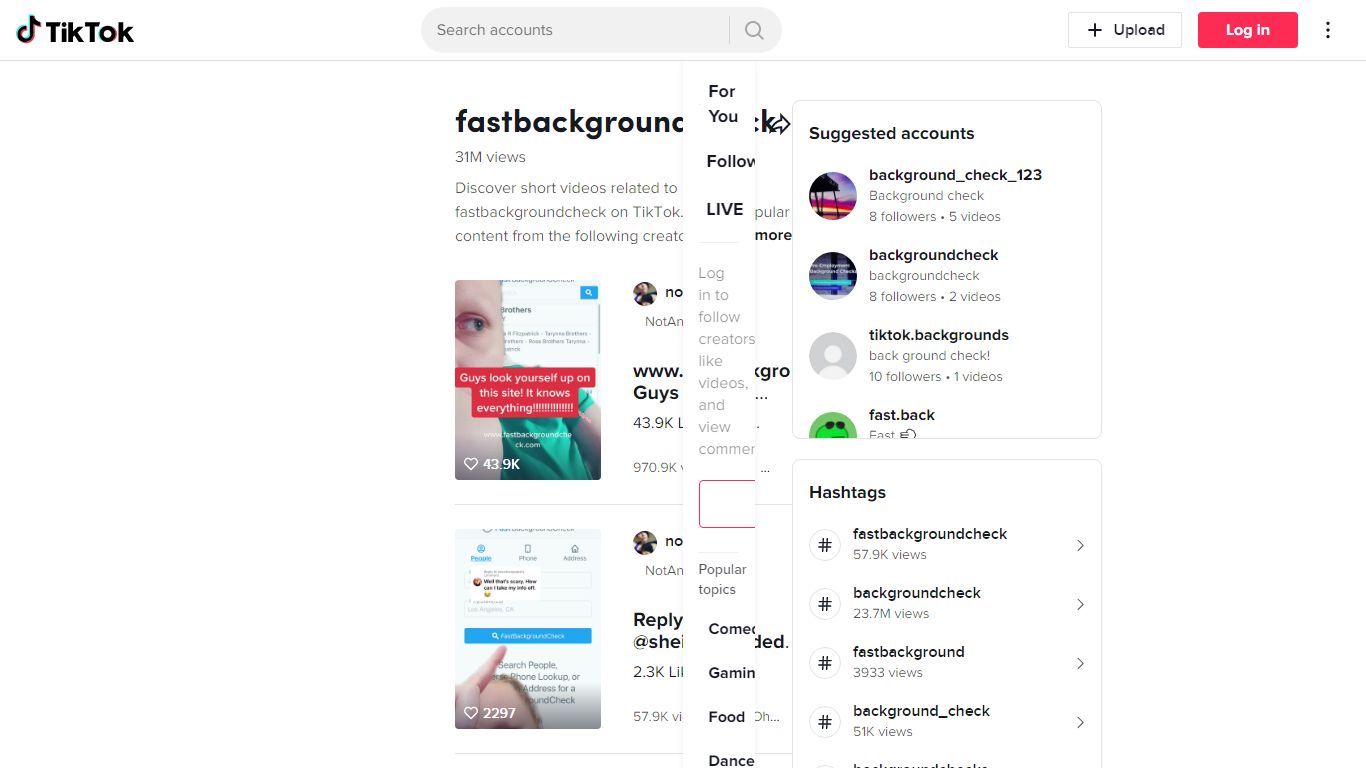The width and height of the screenshot is (1366, 768).
Task: Click heart icon on 2297 video thumbnail
Action: 471,713
